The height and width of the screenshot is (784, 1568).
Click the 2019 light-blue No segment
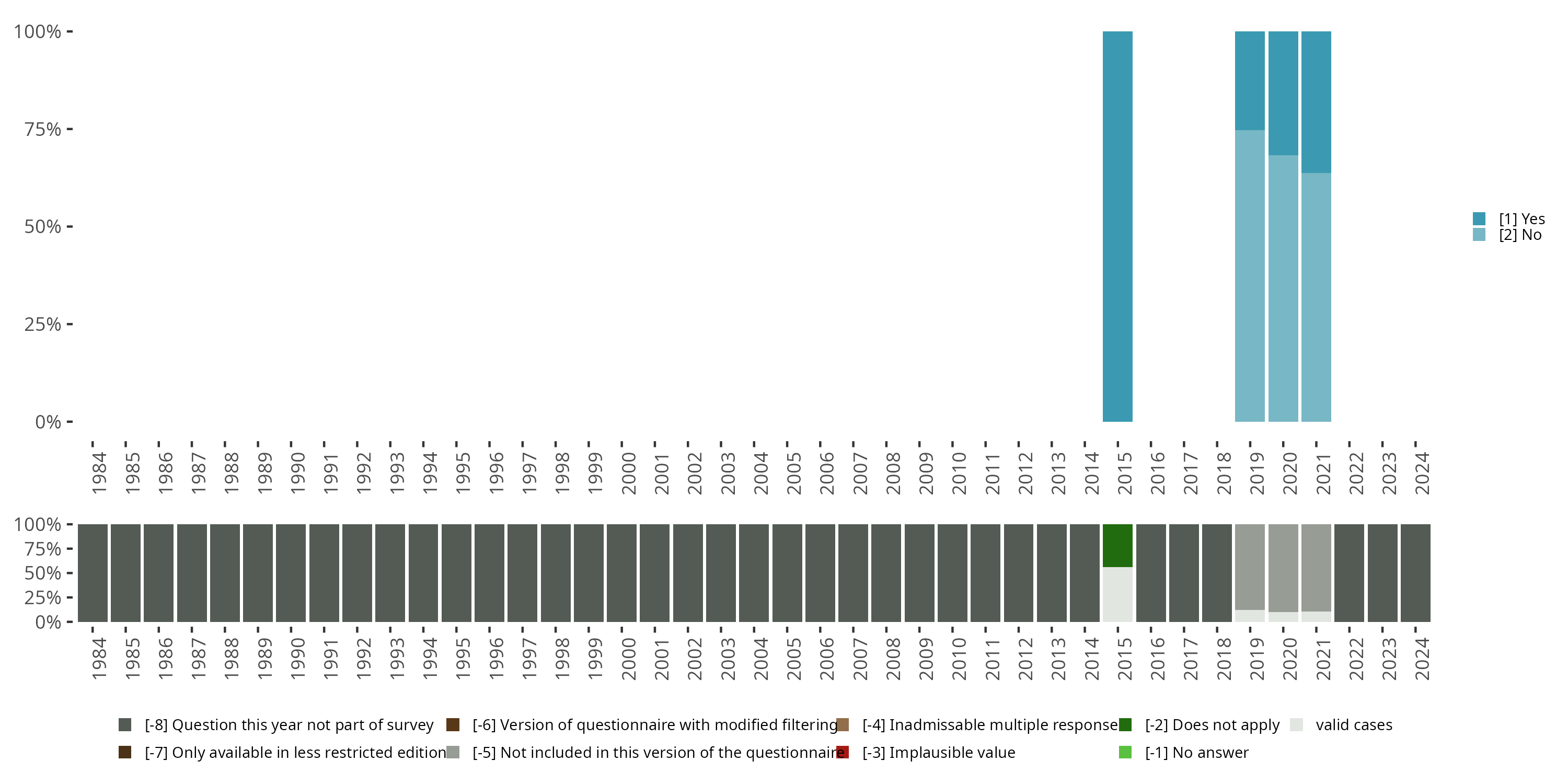1249,275
